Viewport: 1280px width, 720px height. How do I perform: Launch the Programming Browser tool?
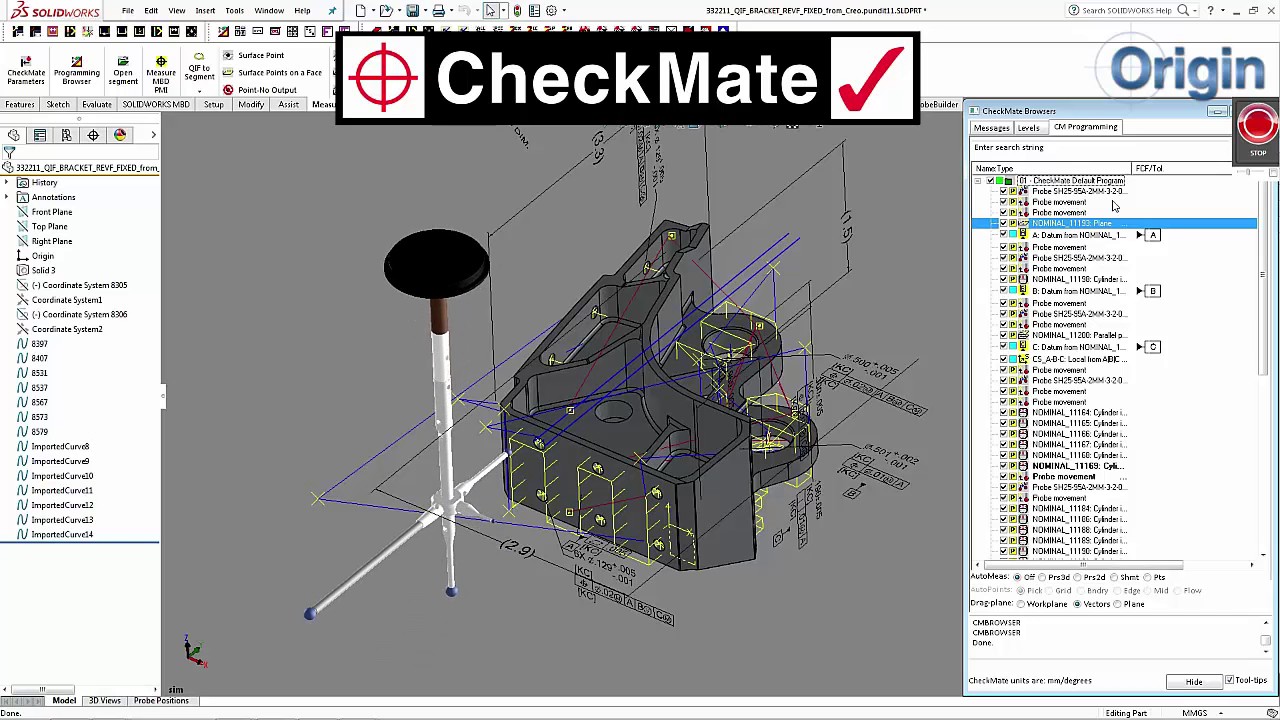click(77, 70)
